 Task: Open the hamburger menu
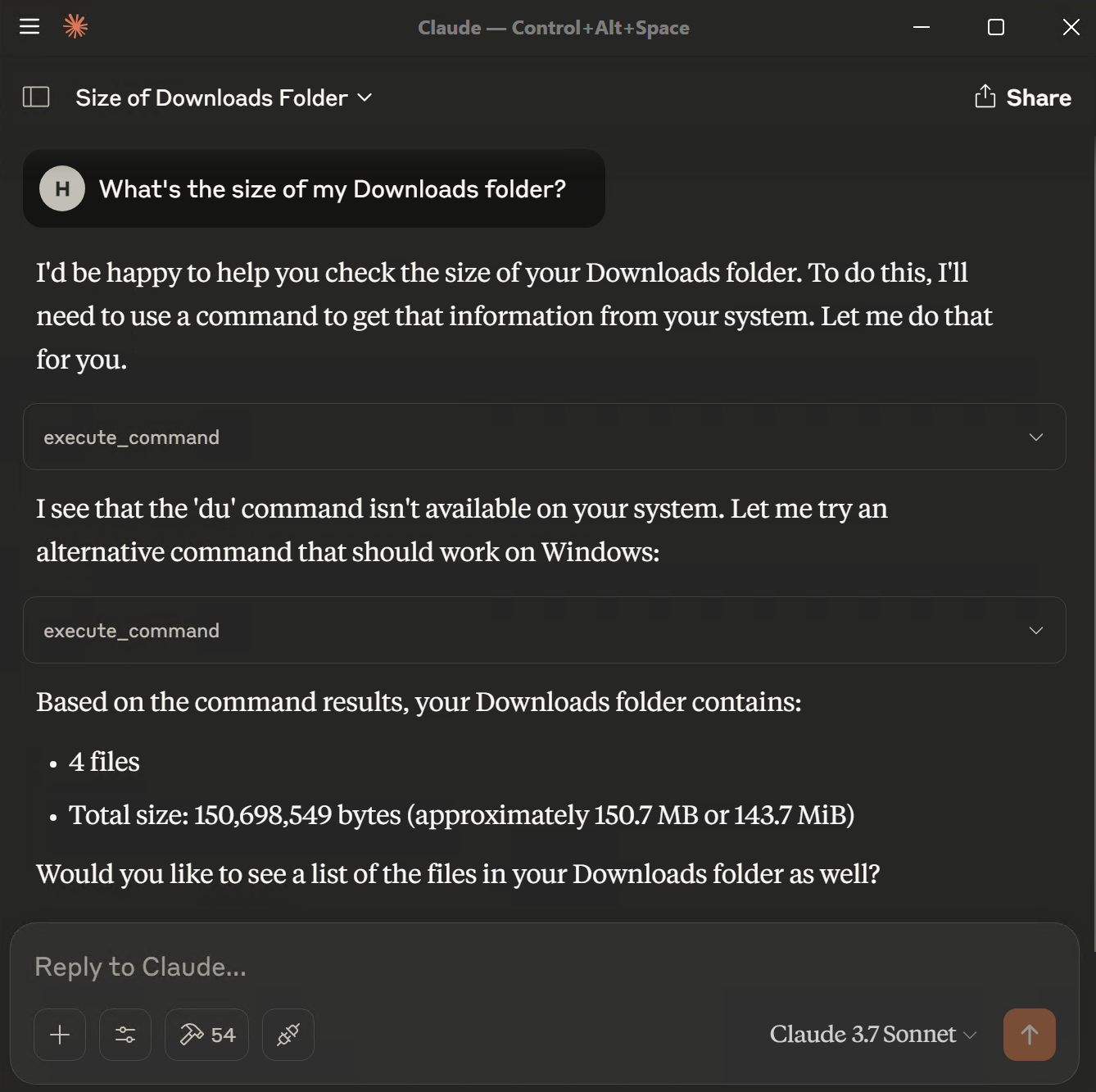point(29,27)
